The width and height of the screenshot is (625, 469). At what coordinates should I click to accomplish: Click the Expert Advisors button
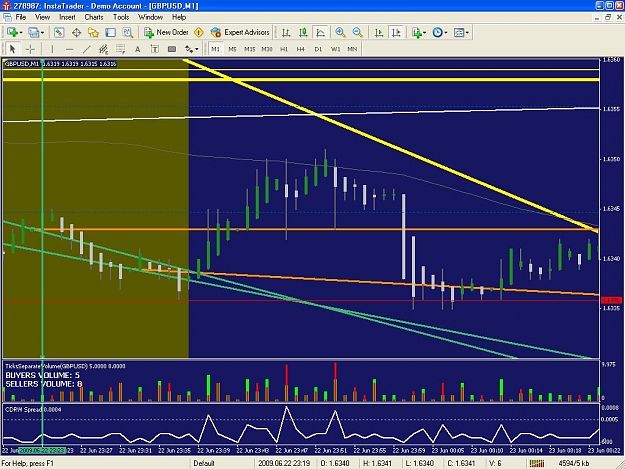coord(240,33)
